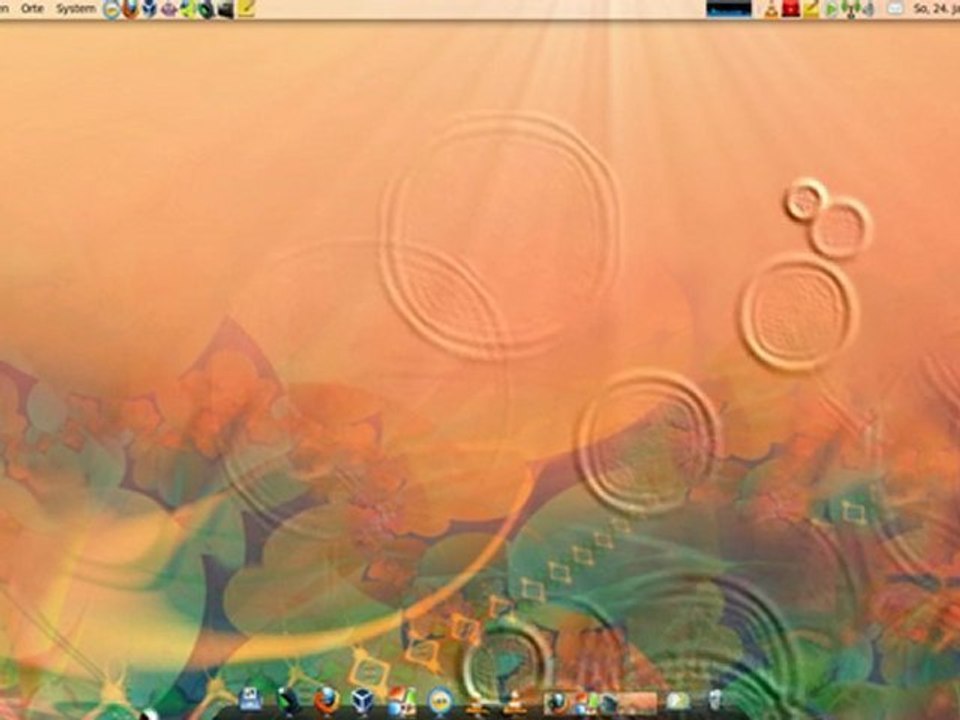Open the purple messenger launcher in top panel
Screen dimensions: 960x720
tap(169, 9)
